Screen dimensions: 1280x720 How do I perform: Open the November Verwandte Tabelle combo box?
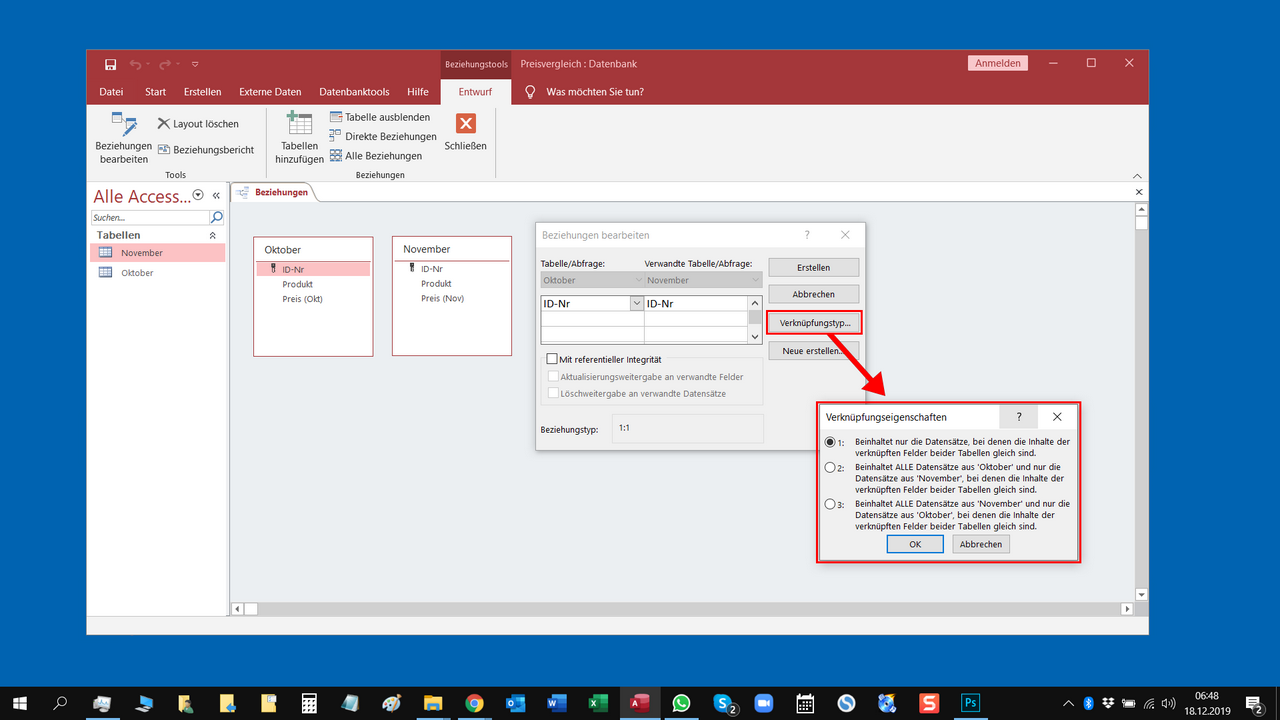click(703, 281)
